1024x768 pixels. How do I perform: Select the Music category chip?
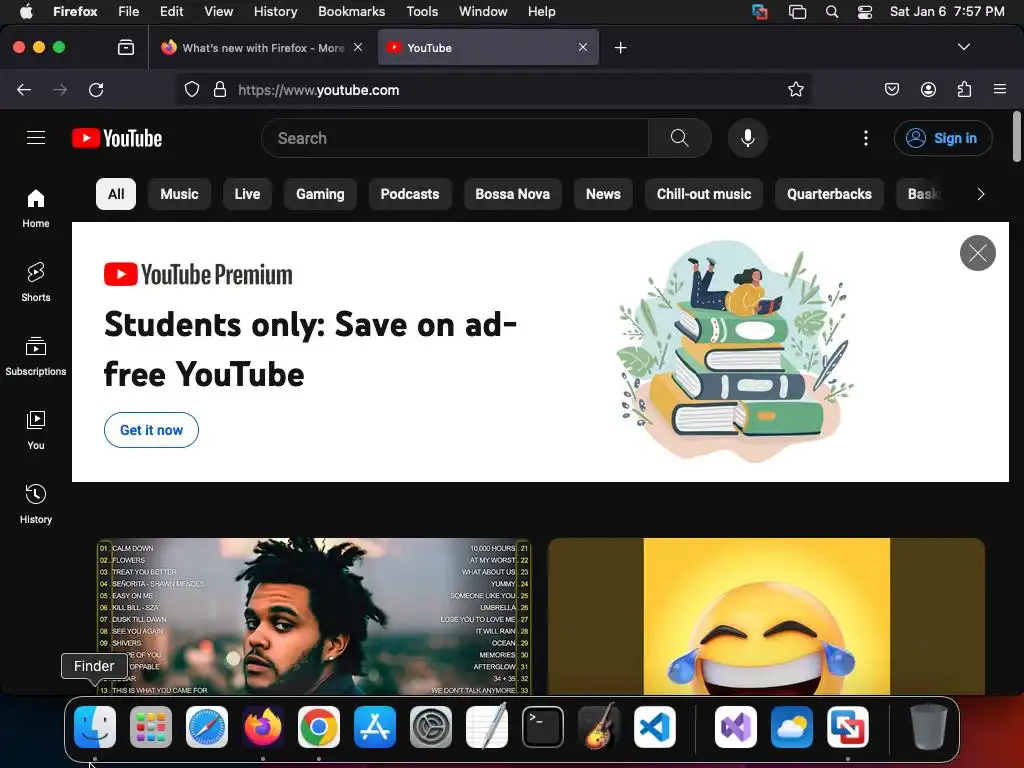click(x=180, y=194)
